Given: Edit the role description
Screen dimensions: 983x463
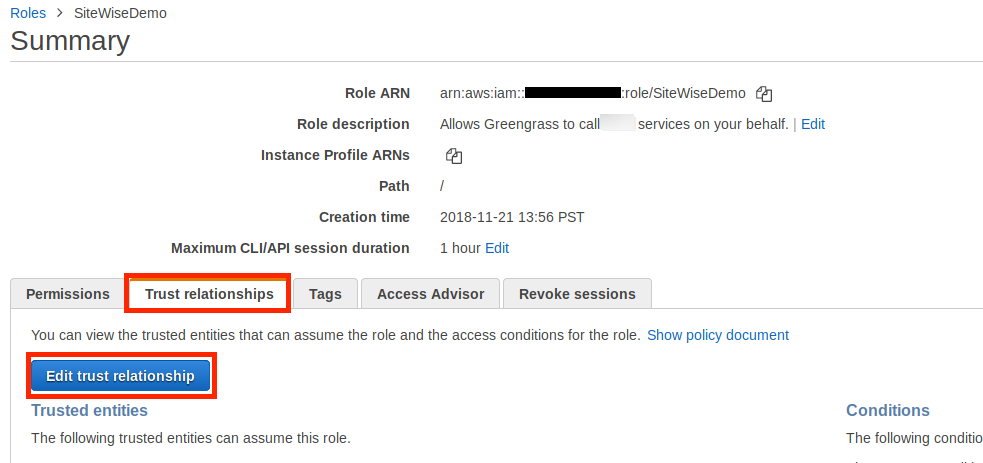Looking at the screenshot, I should coord(813,124).
